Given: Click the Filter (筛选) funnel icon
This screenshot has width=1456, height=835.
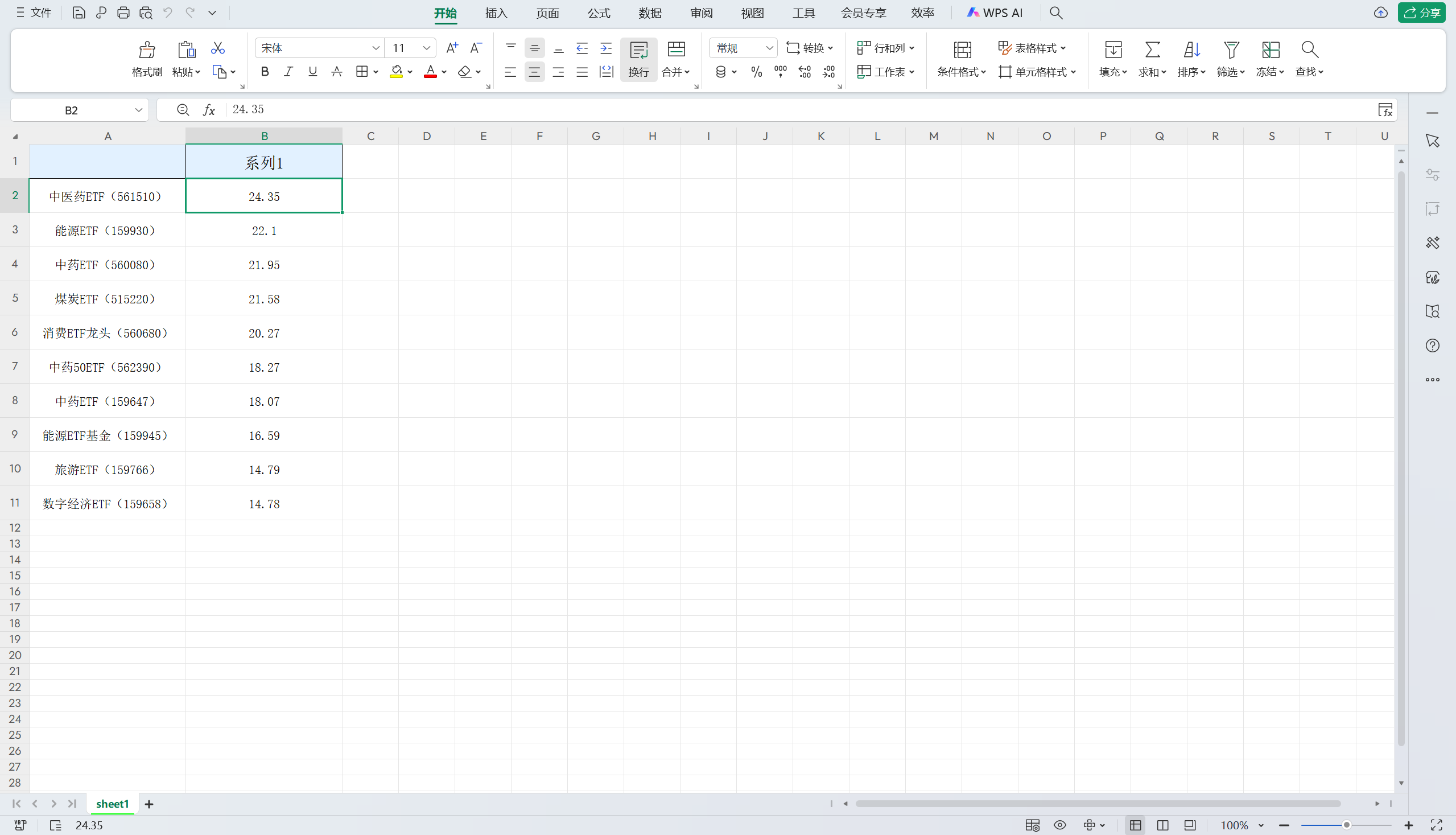Looking at the screenshot, I should click(1231, 50).
